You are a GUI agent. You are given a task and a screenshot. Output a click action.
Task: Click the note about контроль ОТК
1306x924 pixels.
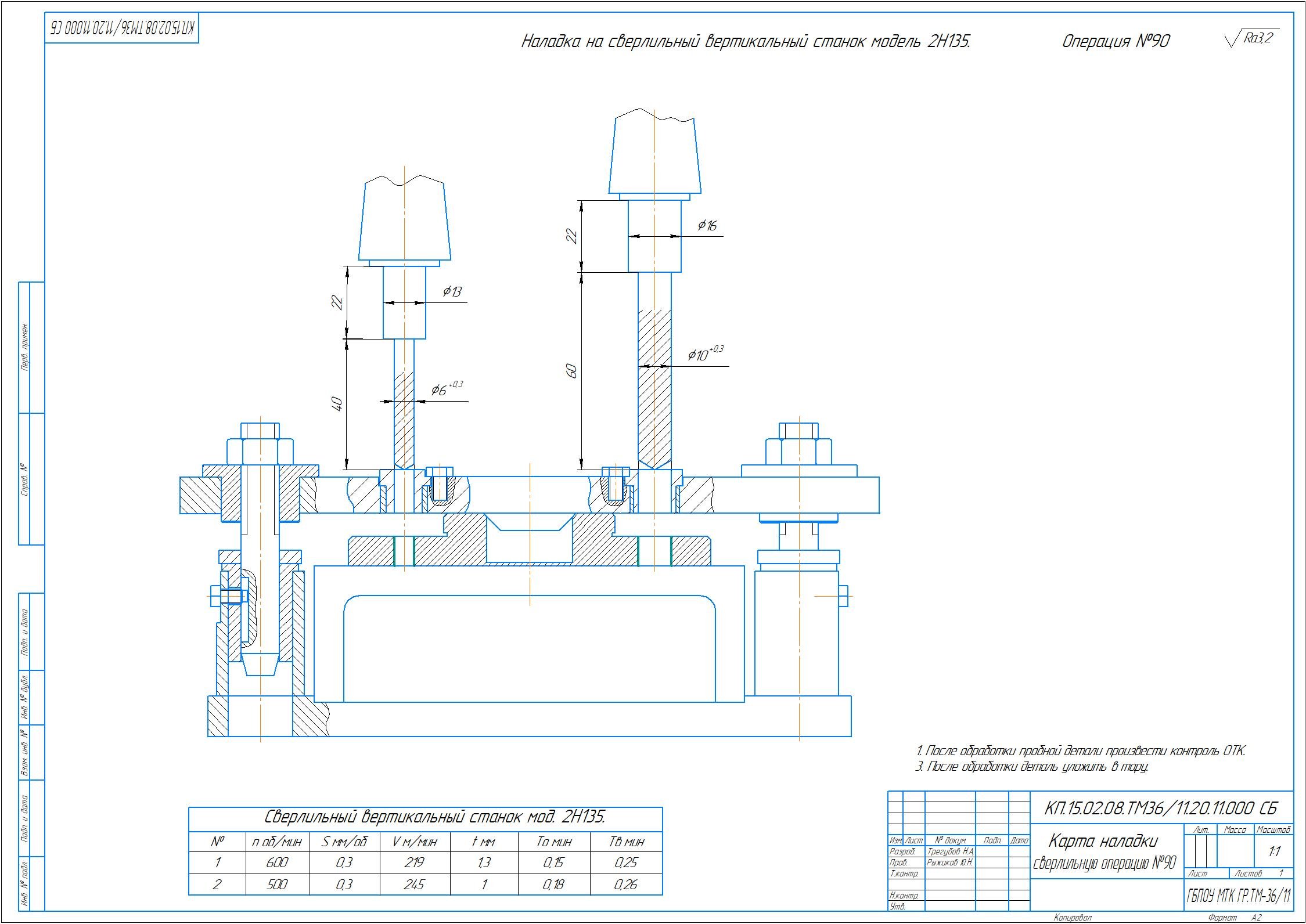coord(1080,750)
